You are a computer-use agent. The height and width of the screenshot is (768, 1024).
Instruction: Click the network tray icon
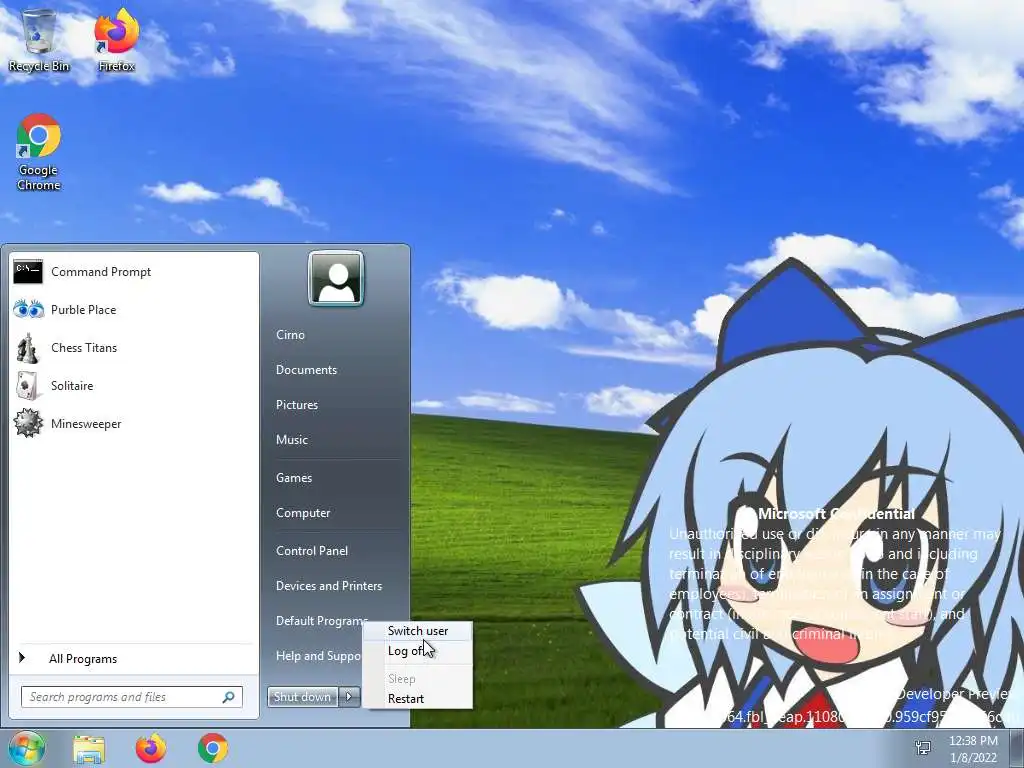coord(923,748)
